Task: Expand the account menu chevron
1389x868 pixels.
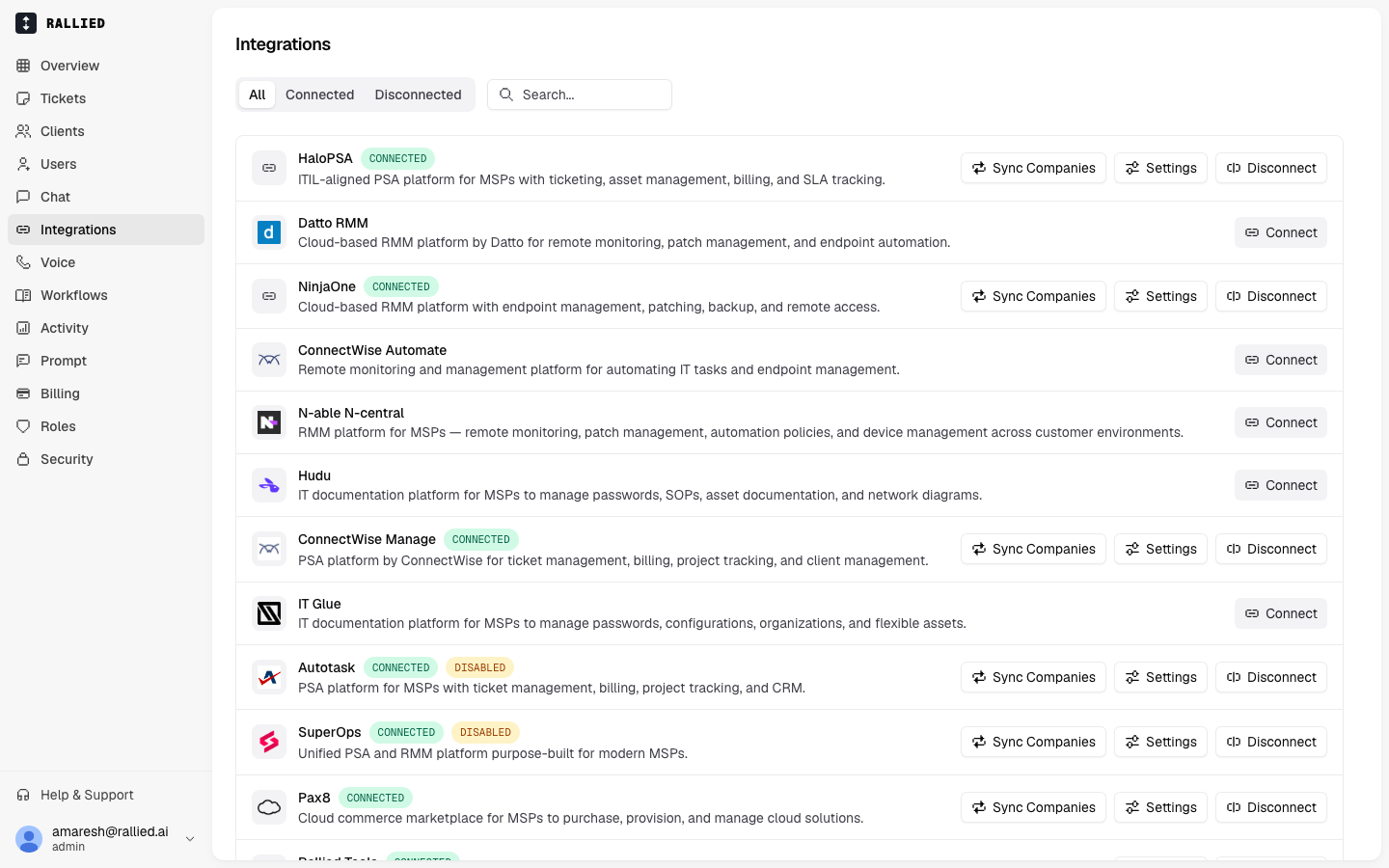Action: point(190,839)
